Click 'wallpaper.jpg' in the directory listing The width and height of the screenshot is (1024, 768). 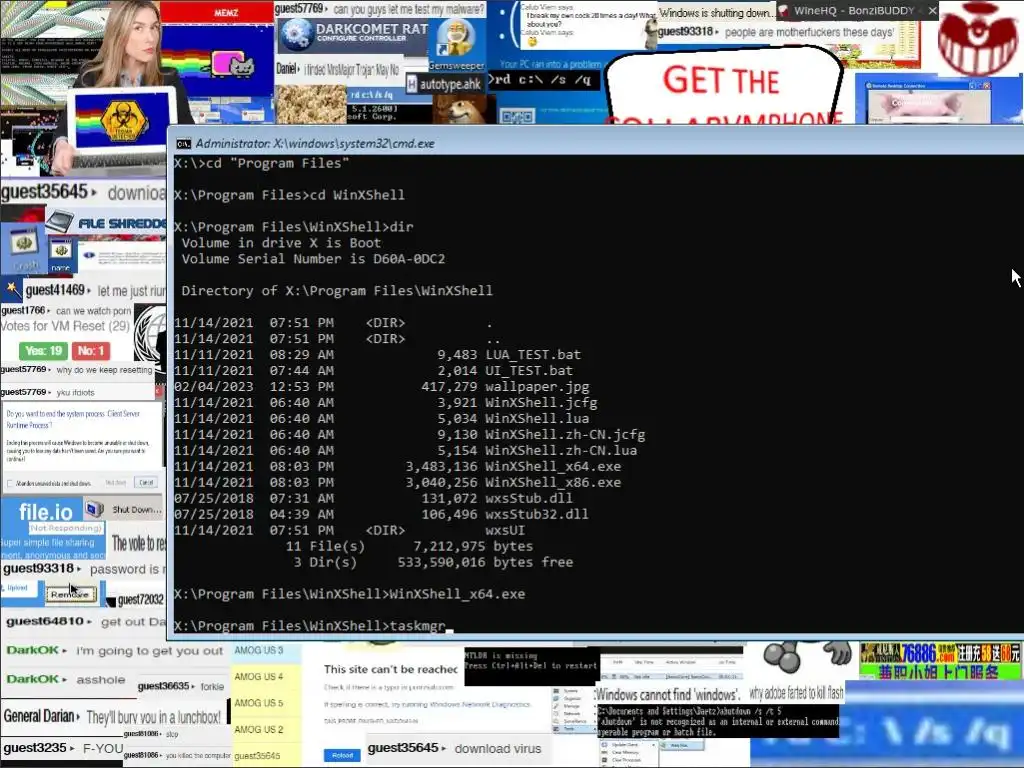click(537, 387)
